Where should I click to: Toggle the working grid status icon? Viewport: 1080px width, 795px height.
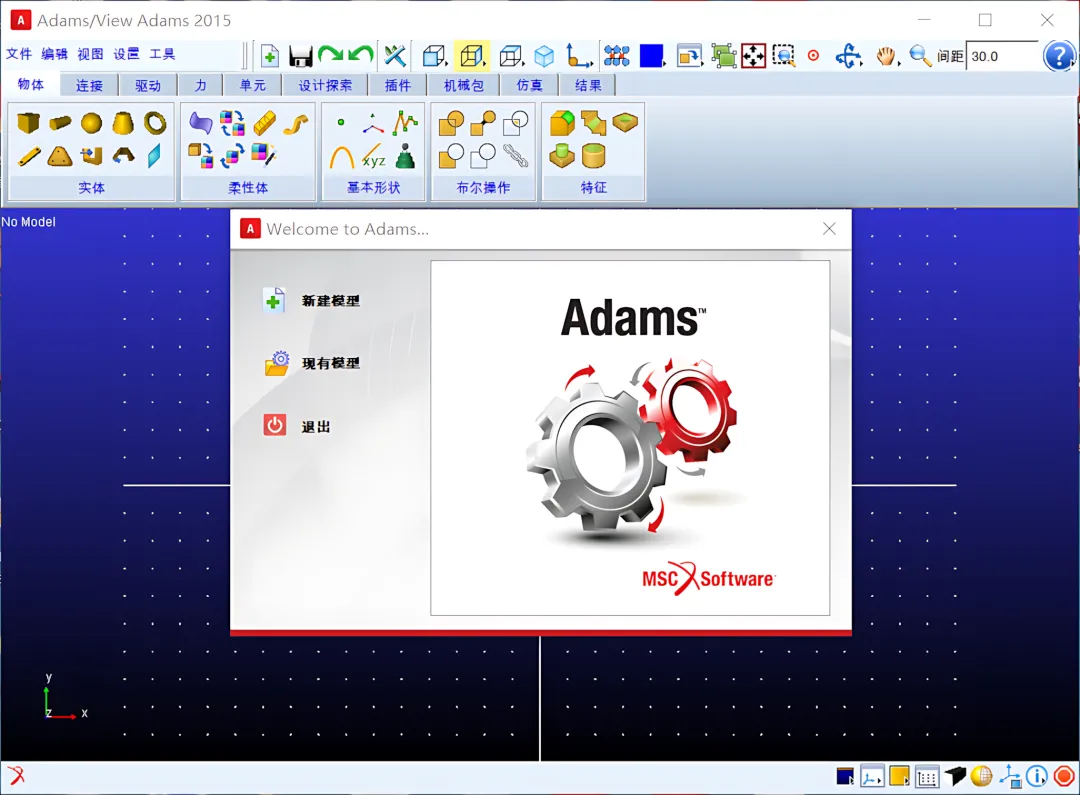coord(927,777)
